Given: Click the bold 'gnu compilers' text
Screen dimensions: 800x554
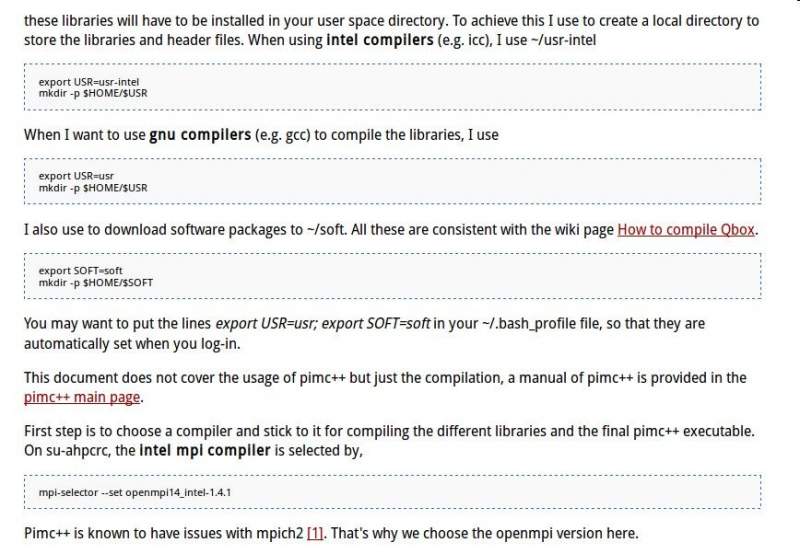Looking at the screenshot, I should [200, 134].
